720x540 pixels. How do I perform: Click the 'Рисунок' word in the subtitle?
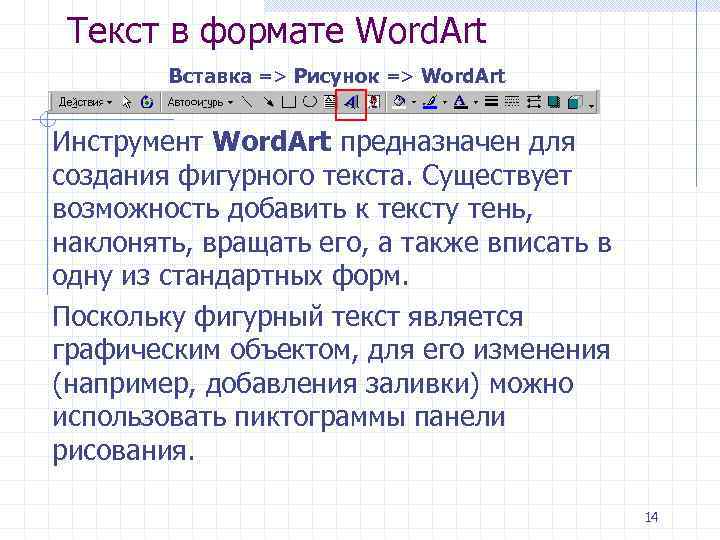[337, 76]
